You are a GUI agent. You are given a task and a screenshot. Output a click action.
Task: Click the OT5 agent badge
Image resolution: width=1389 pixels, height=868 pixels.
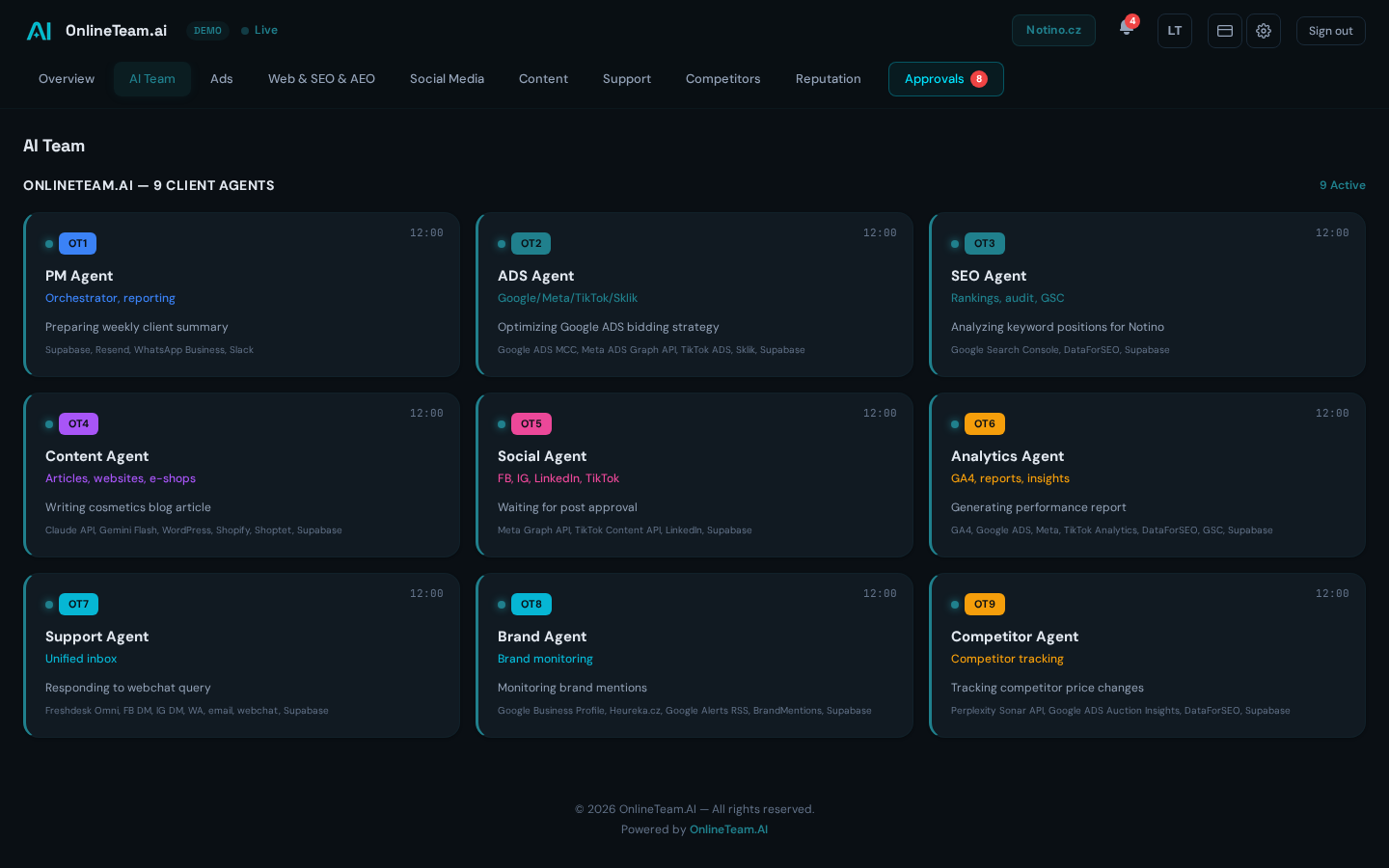point(531,424)
